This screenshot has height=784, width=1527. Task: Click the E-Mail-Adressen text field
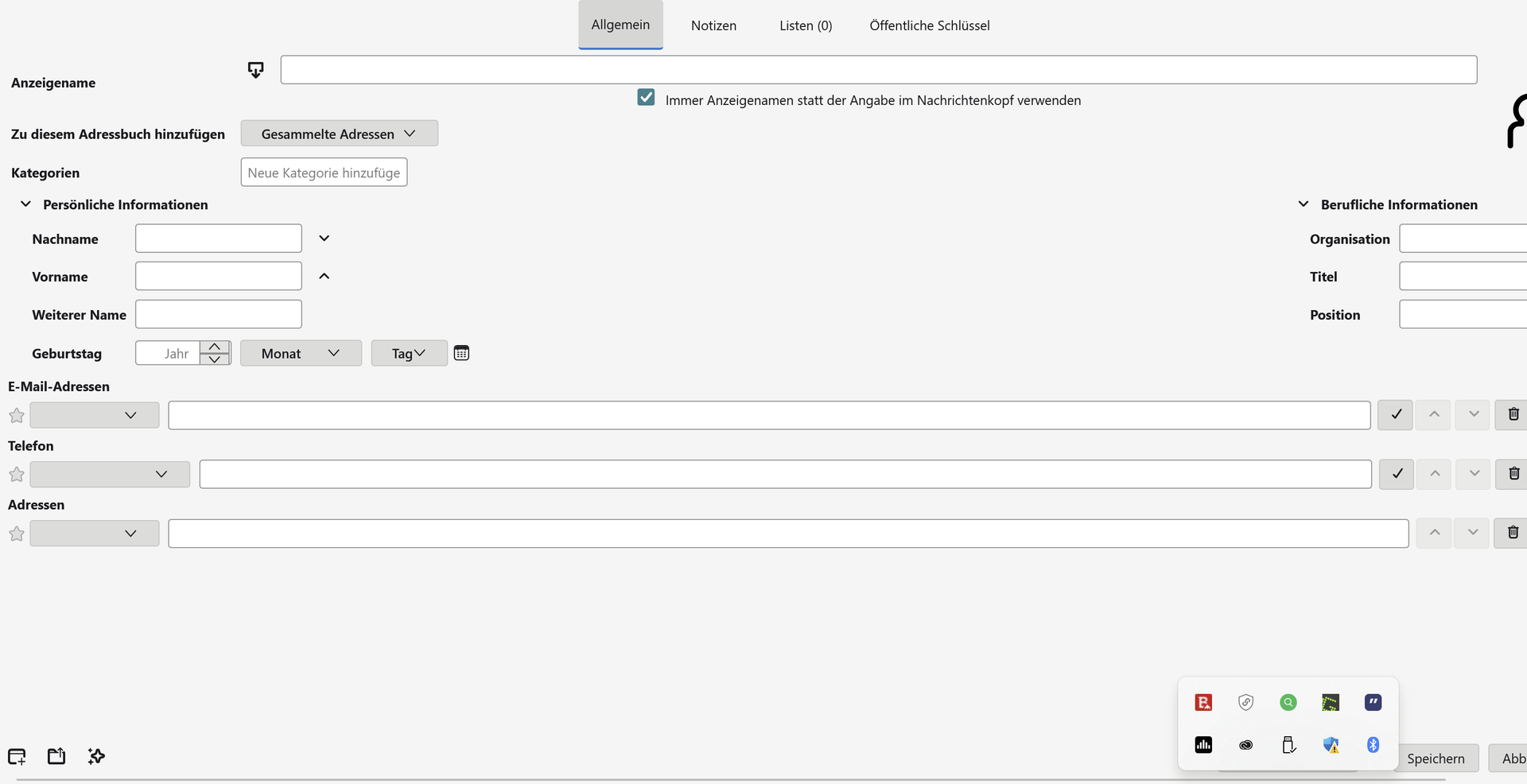click(x=769, y=415)
